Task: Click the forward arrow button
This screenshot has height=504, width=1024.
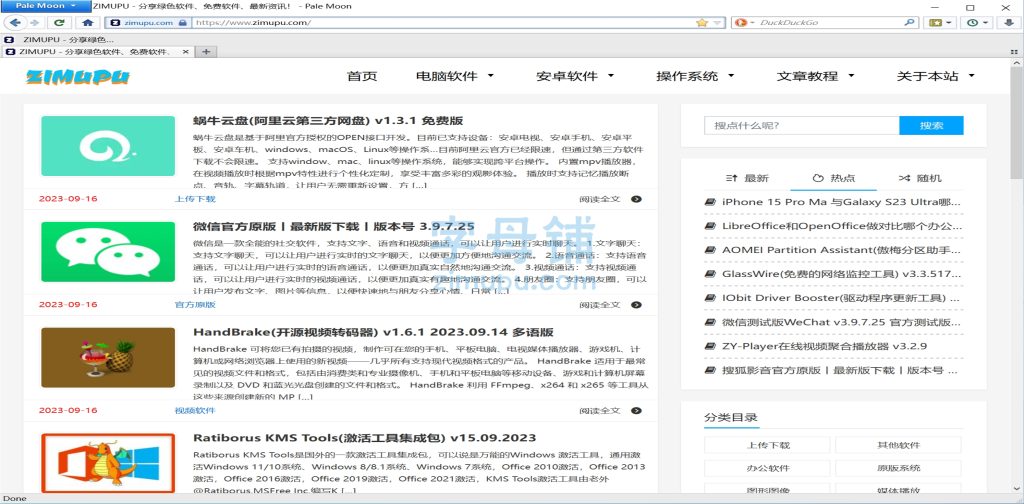Action: 34,23
